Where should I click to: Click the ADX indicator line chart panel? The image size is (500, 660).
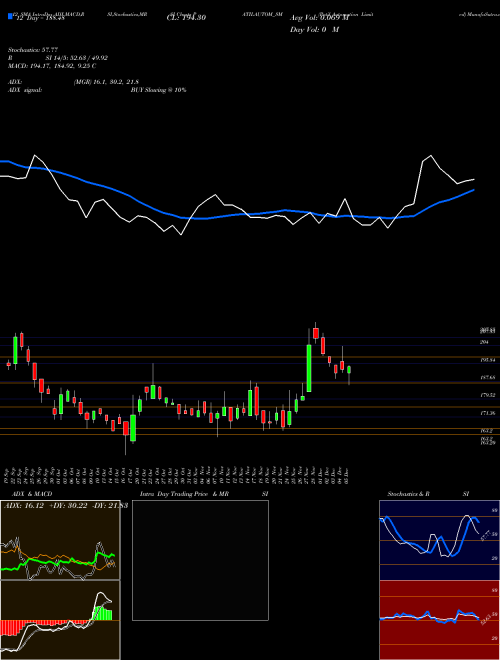click(x=60, y=540)
